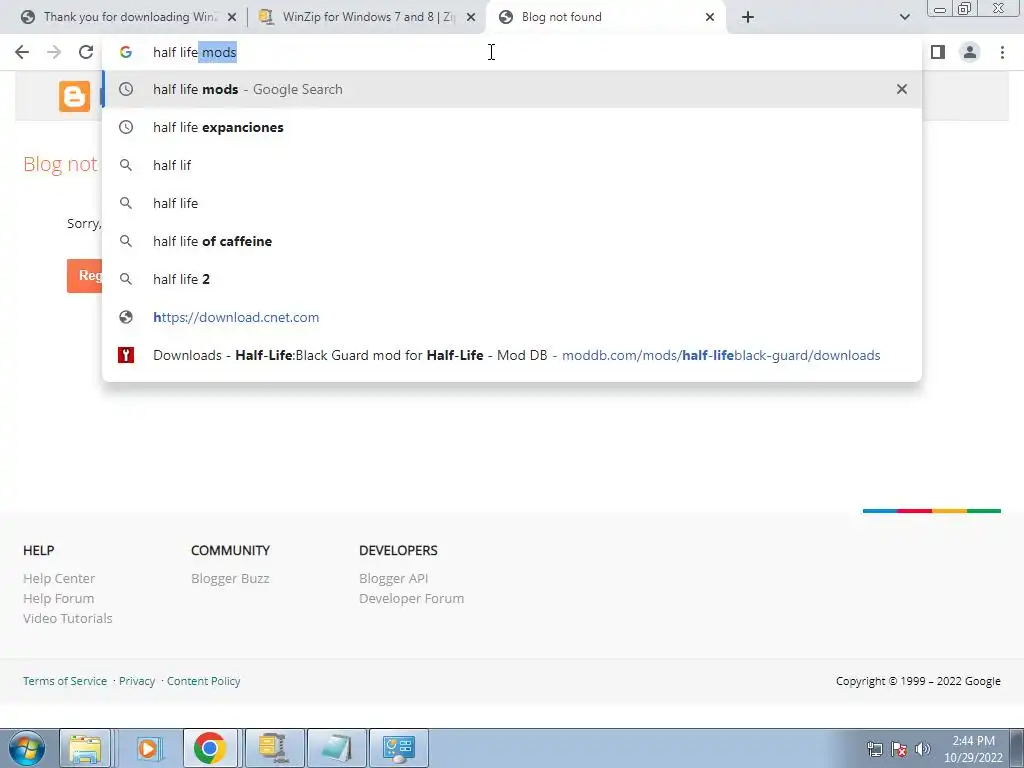Open the Help Forum link
Screen dimensions: 1024x768
58,598
